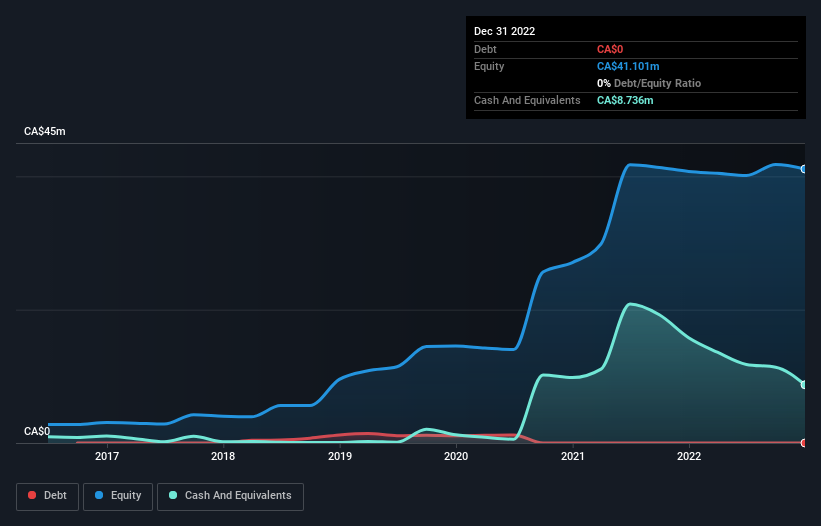Click the CA$8.736m cash value in tooltip
821x526 pixels.
point(625,100)
